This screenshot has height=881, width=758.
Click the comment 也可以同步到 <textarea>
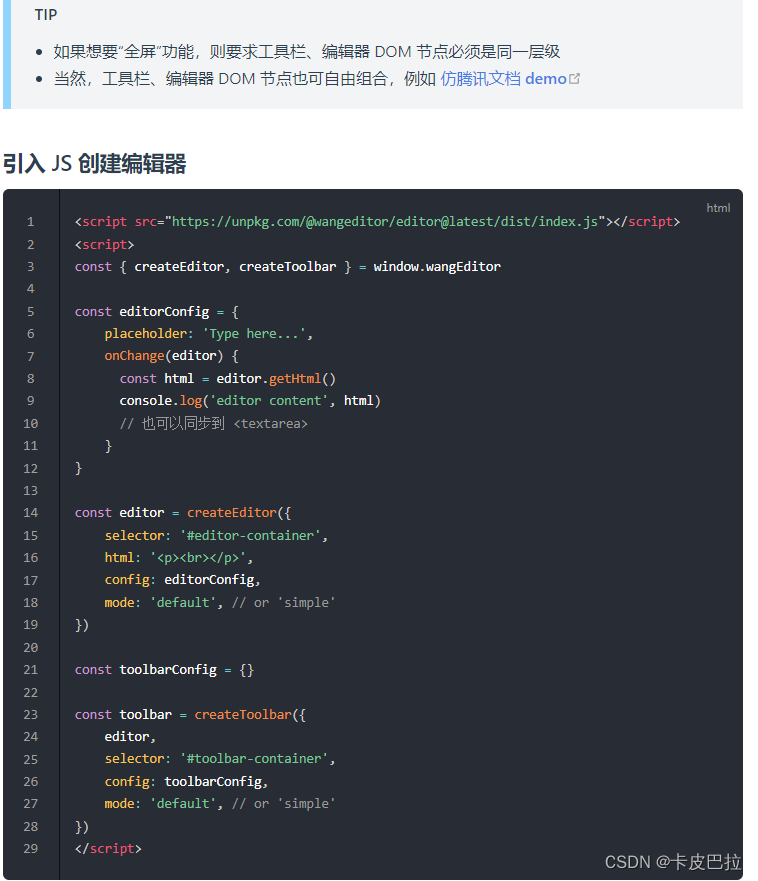pos(214,423)
